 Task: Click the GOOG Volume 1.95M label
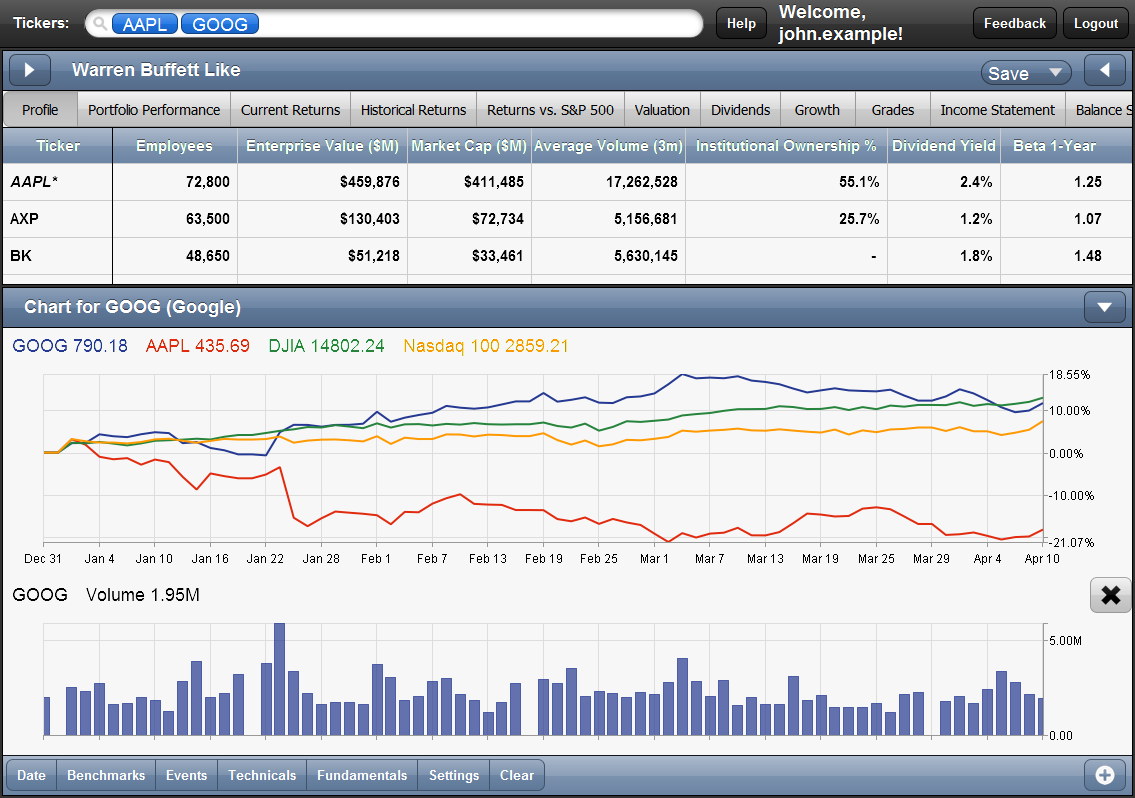106,595
